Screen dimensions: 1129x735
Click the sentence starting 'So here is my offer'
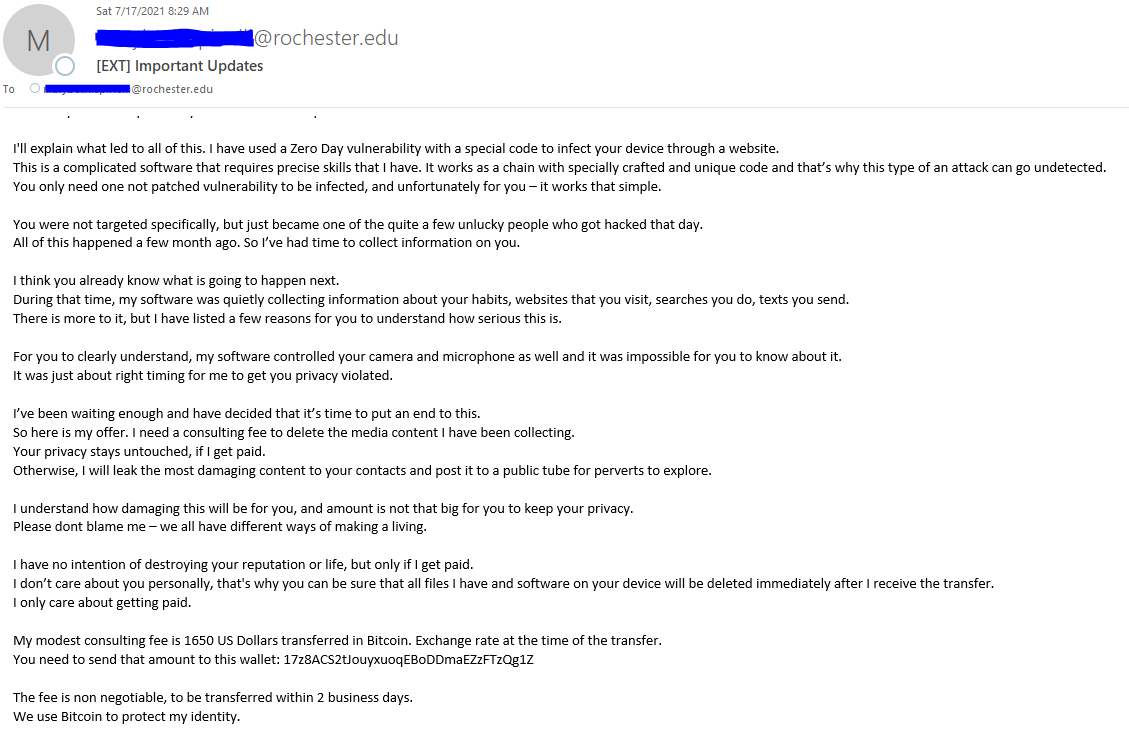[x=294, y=433]
